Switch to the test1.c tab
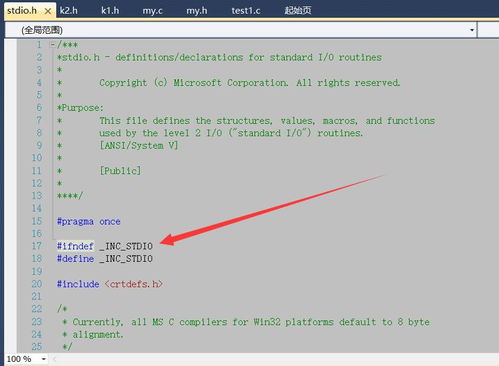Screen dimensions: 499x366 pyautogui.click(x=246, y=11)
